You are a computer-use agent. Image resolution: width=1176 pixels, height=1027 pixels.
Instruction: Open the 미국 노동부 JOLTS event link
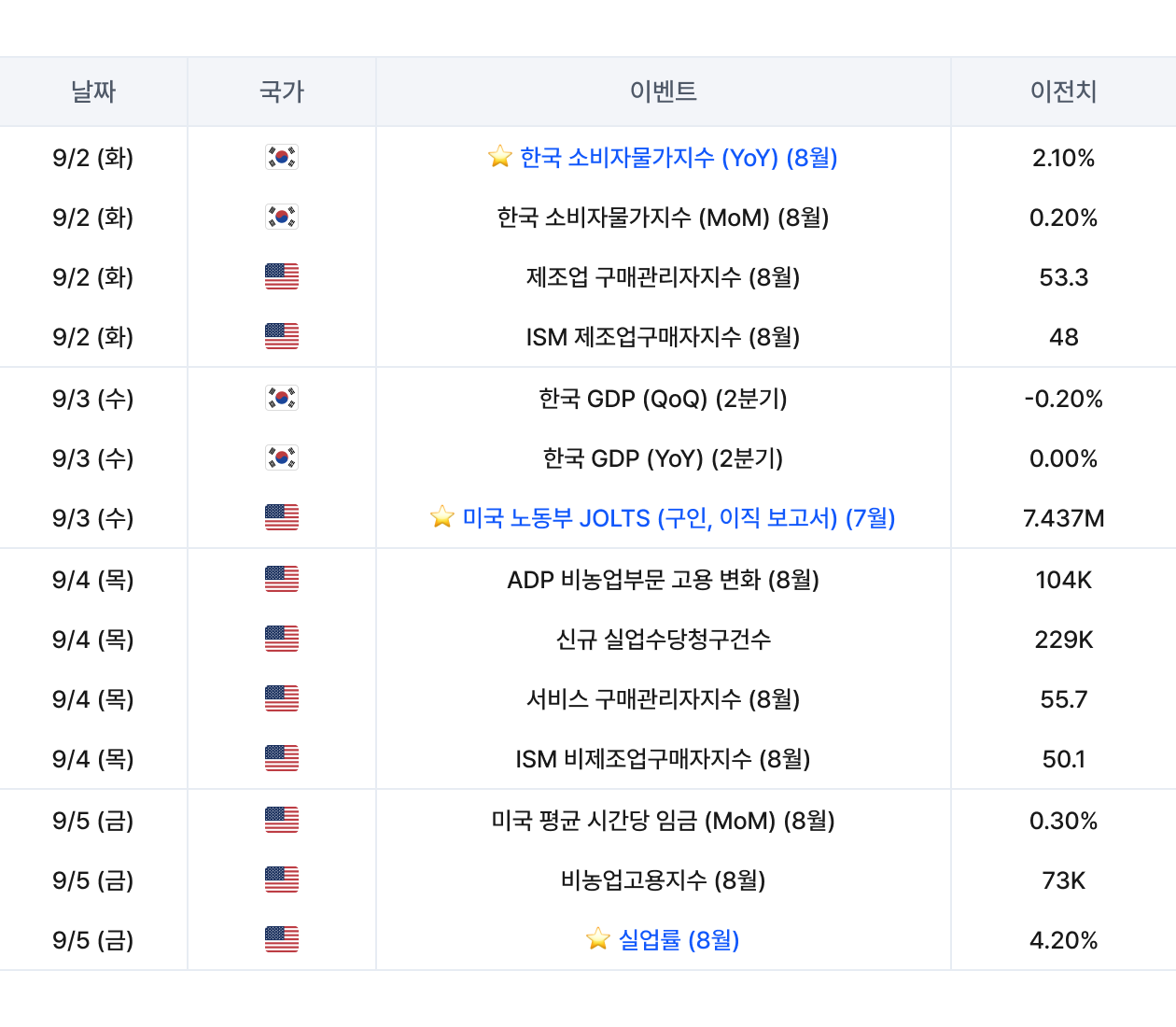point(679,518)
